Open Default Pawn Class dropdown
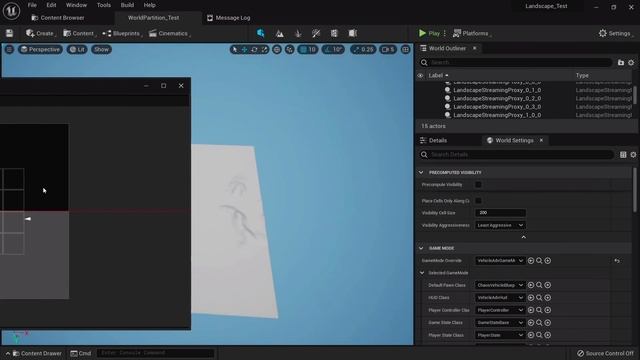 (x=500, y=285)
